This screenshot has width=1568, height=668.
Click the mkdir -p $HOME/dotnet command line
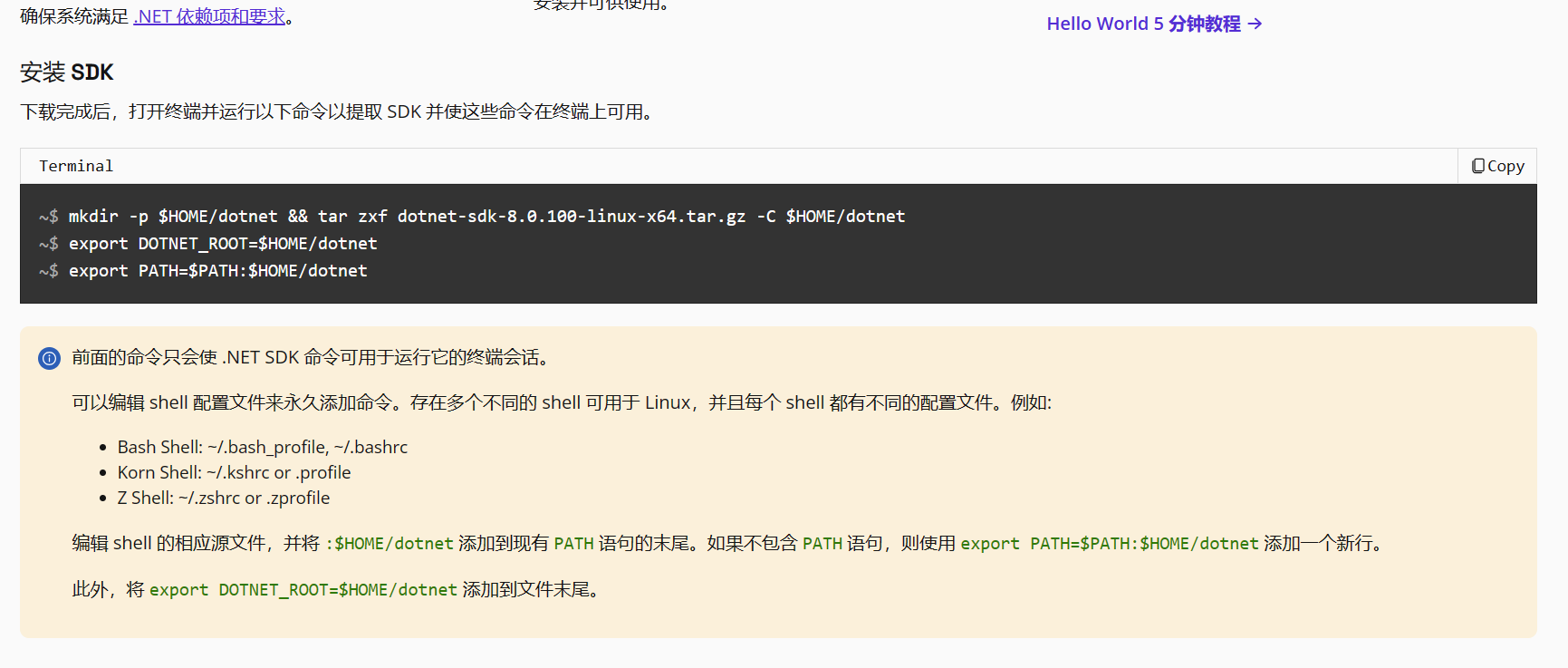pos(486,217)
